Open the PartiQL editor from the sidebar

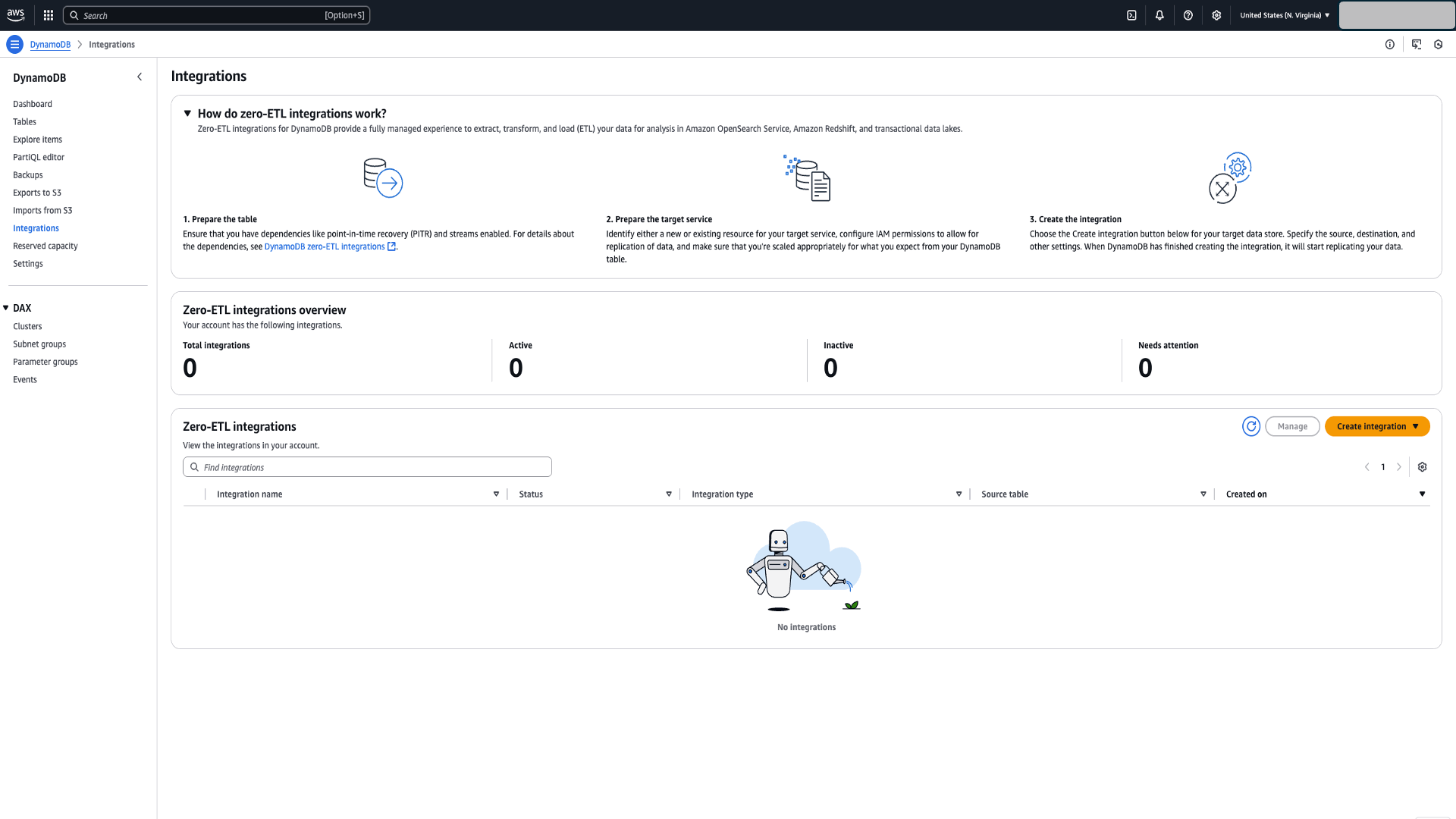[38, 157]
